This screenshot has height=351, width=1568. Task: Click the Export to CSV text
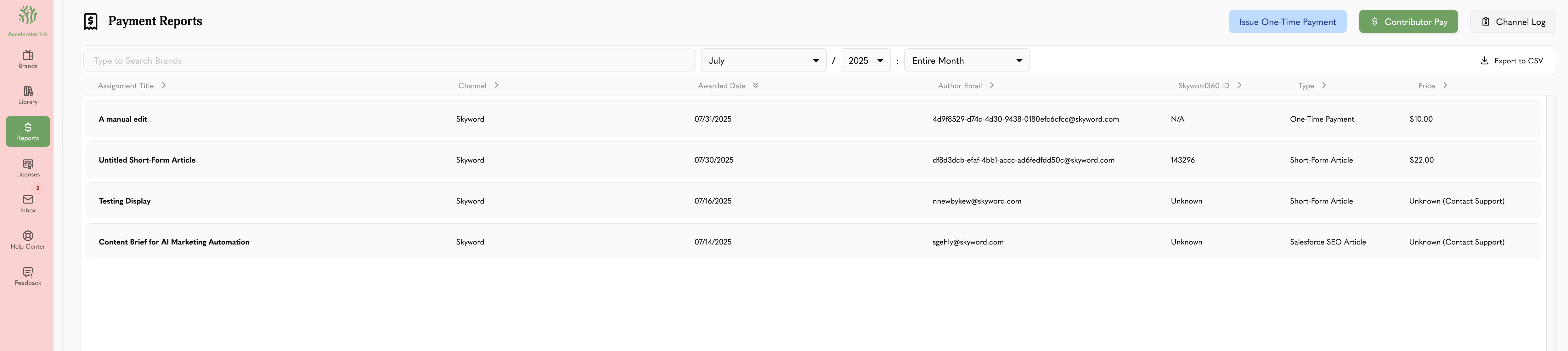point(1518,60)
